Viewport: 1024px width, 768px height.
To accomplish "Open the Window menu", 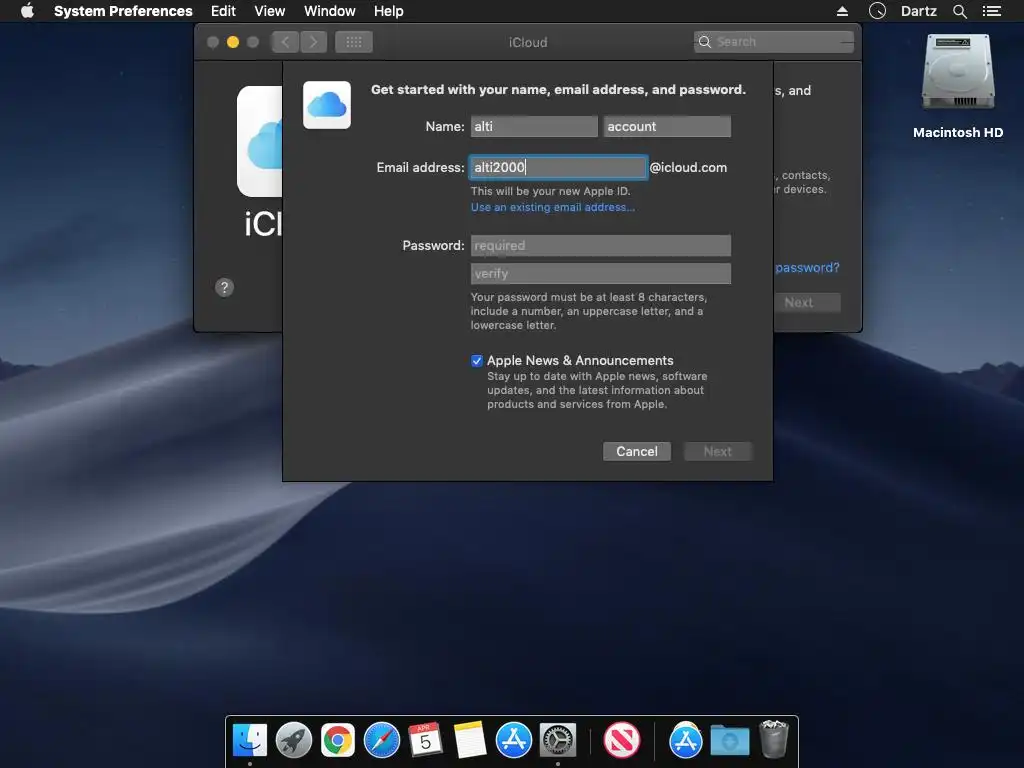I will click(x=330, y=11).
